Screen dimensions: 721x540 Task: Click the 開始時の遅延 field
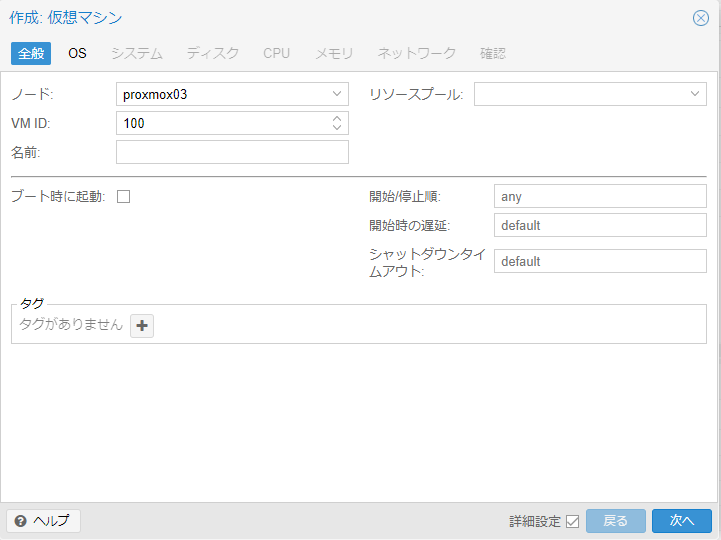[600, 225]
